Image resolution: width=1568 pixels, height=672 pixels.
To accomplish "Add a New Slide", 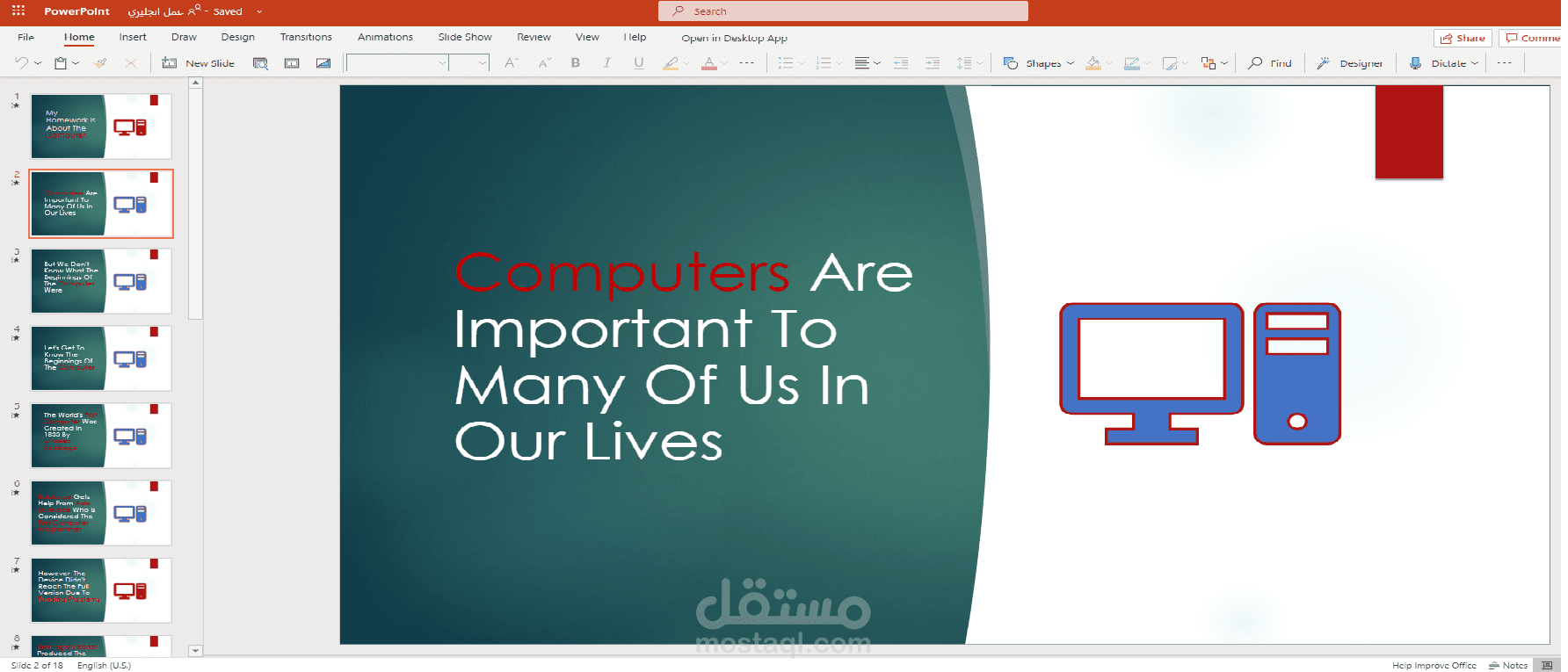I will pyautogui.click(x=199, y=63).
